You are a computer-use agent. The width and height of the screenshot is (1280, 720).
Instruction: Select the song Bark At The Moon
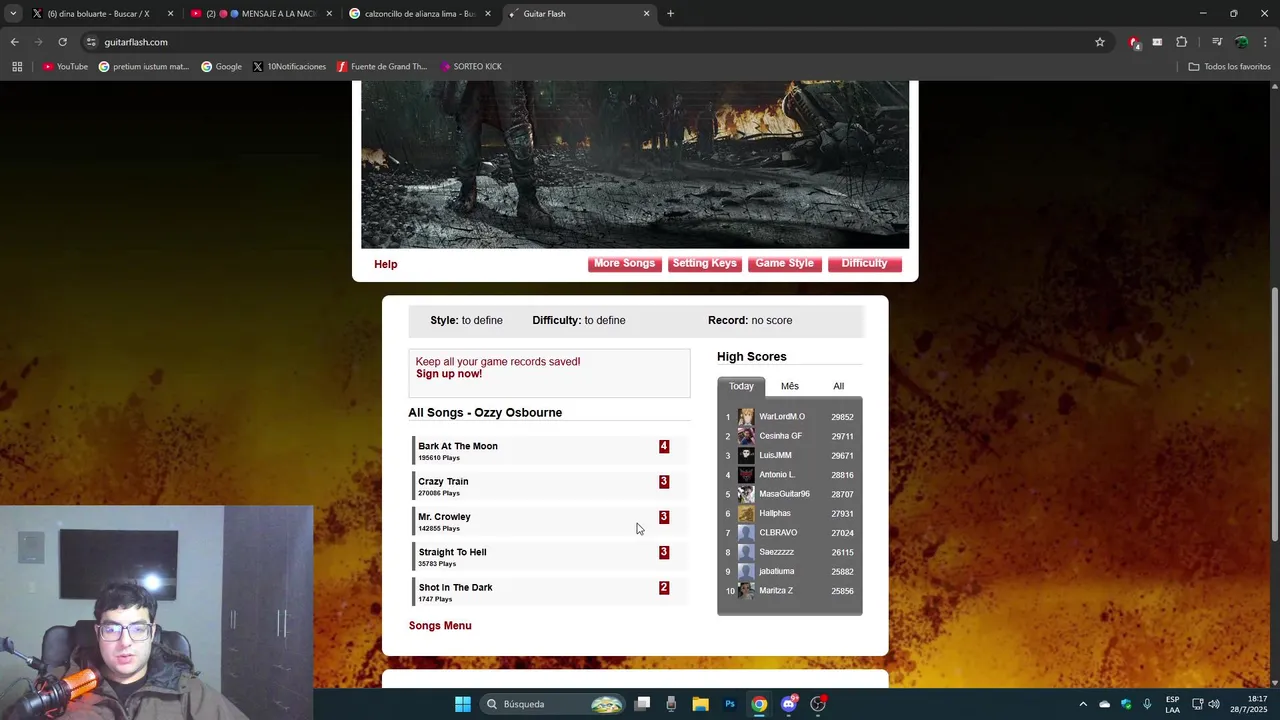[x=549, y=451]
